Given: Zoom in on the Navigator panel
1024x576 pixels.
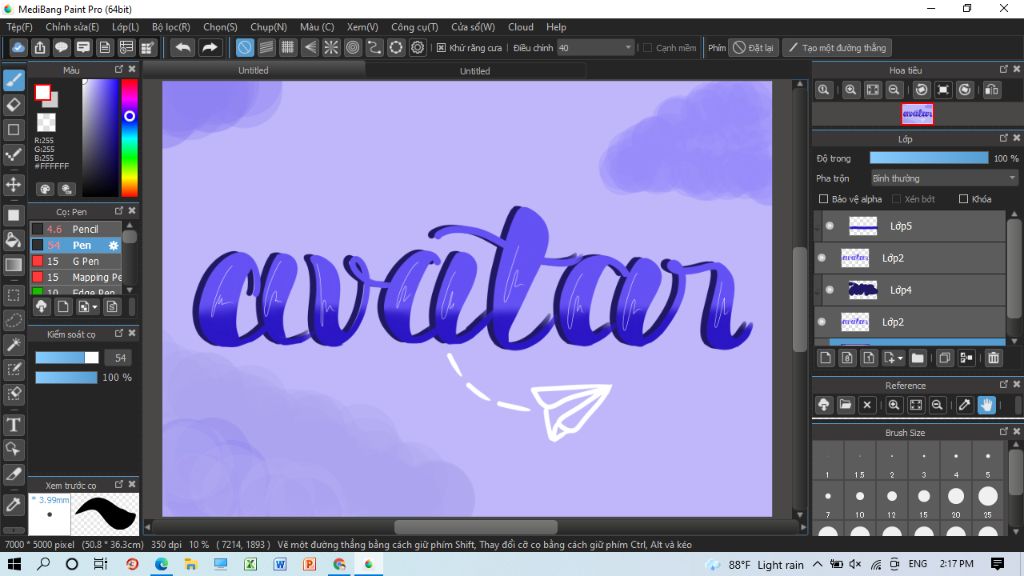Looking at the screenshot, I should [850, 90].
